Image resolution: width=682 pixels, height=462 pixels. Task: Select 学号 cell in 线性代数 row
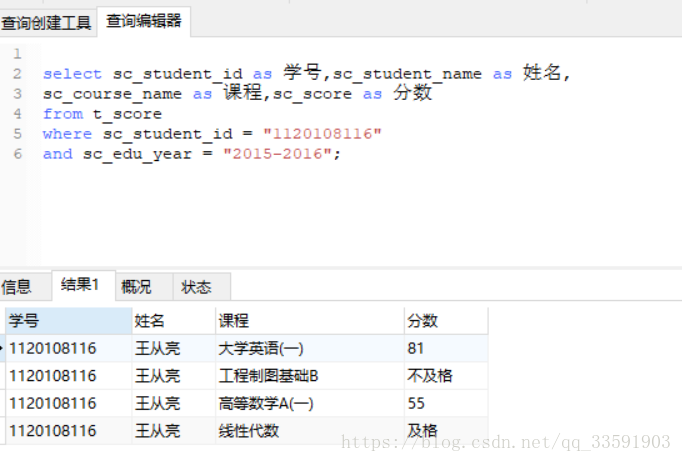click(x=69, y=431)
